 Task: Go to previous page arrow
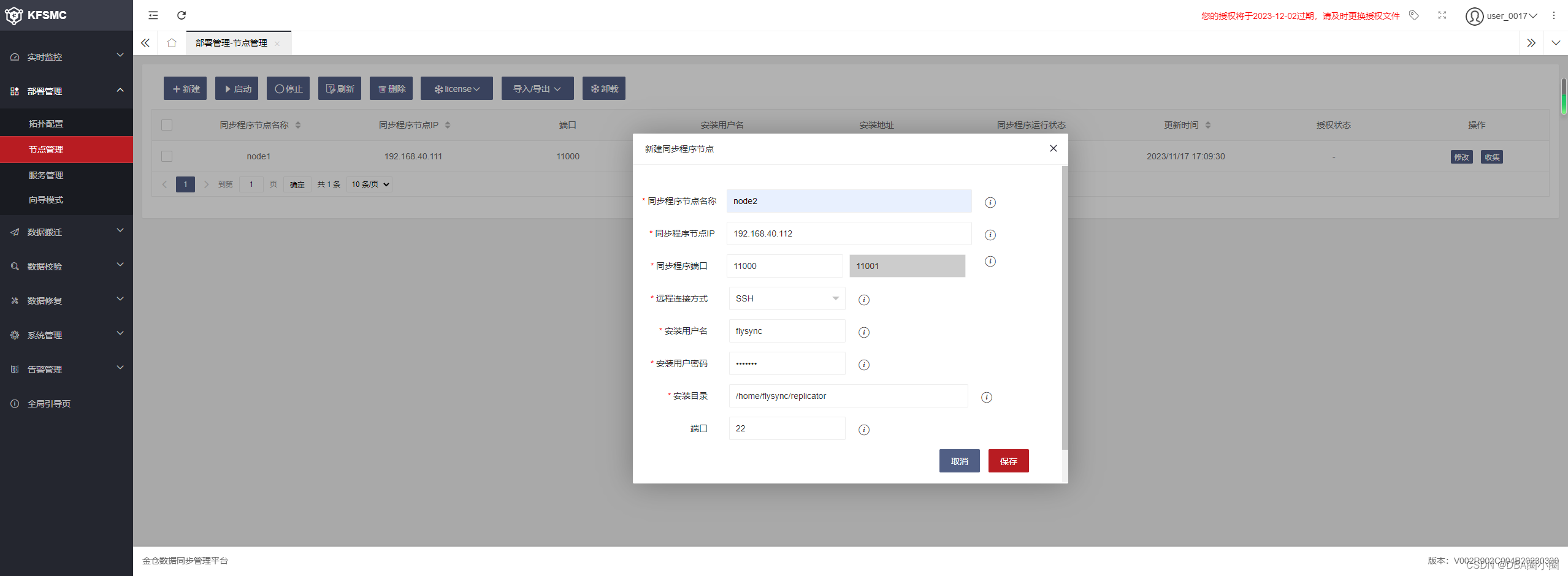pyautogui.click(x=164, y=184)
